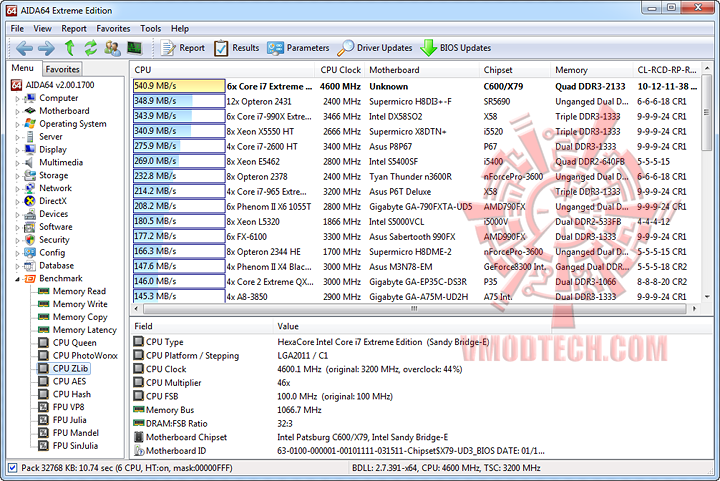The image size is (720, 481).
Task: Select the Database tree icon
Action: pos(30,265)
